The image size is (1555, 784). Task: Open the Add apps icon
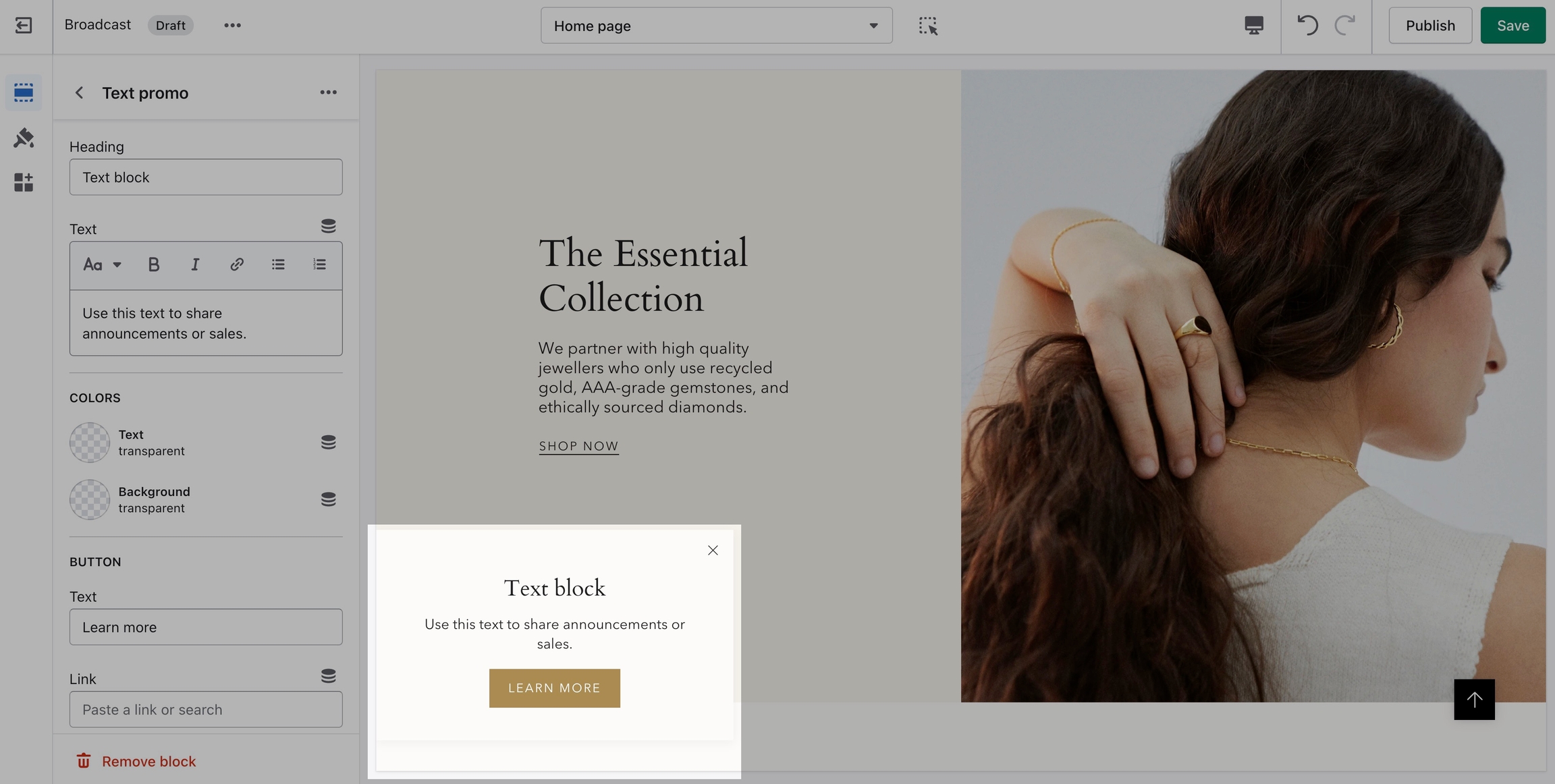pyautogui.click(x=24, y=182)
